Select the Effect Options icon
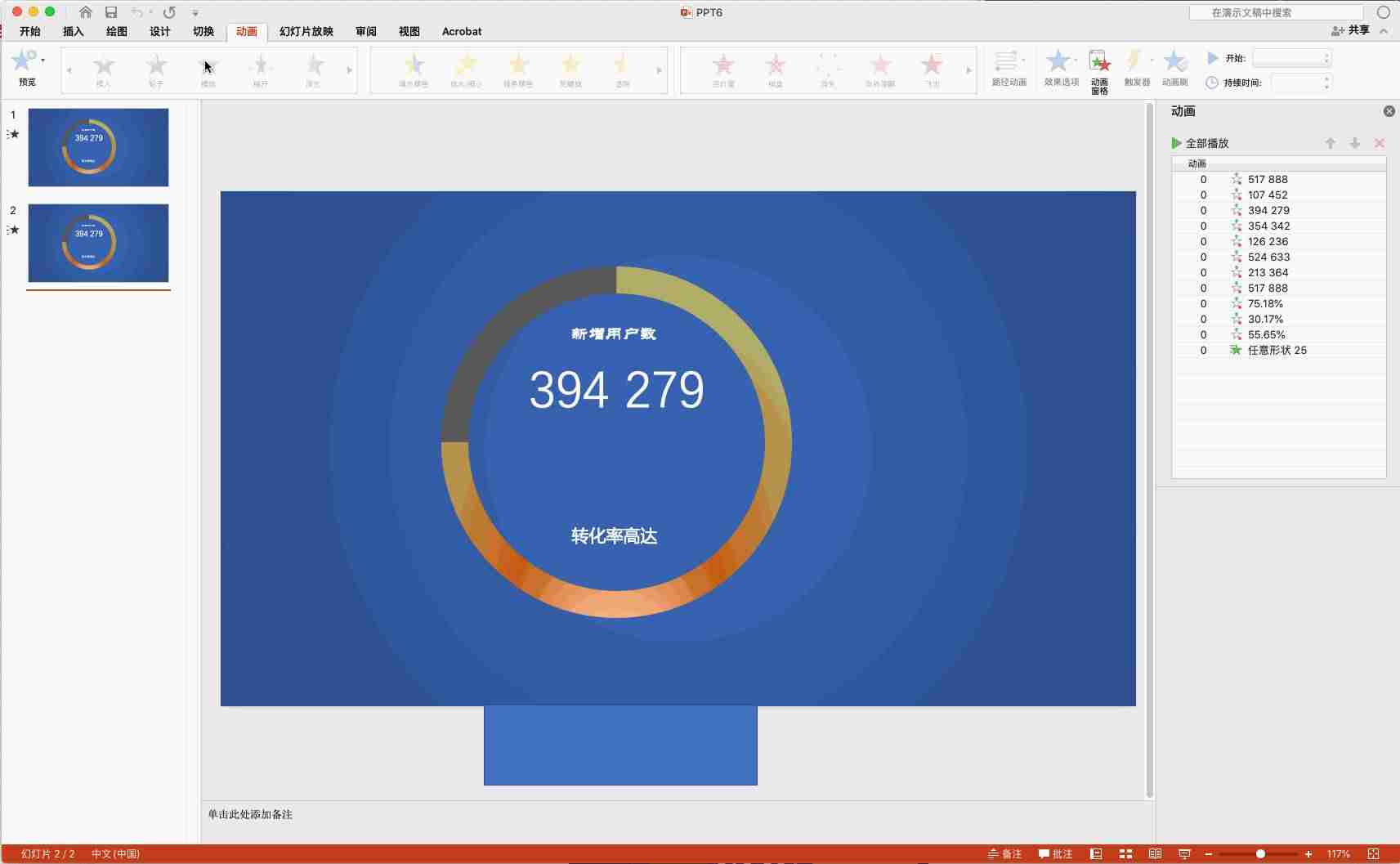 pos(1058,61)
